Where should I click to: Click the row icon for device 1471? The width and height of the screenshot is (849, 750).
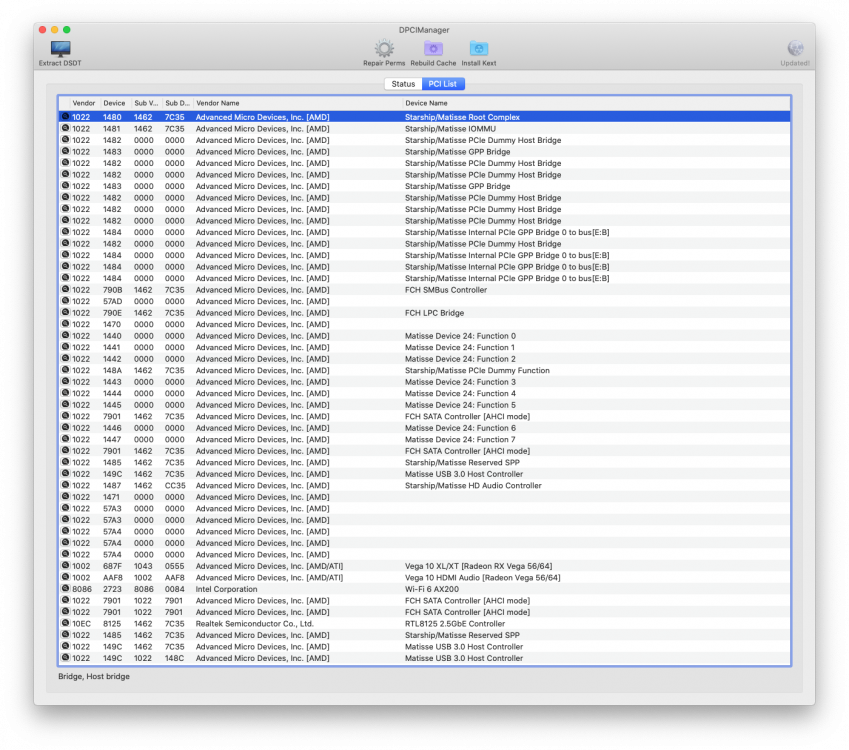click(x=66, y=497)
